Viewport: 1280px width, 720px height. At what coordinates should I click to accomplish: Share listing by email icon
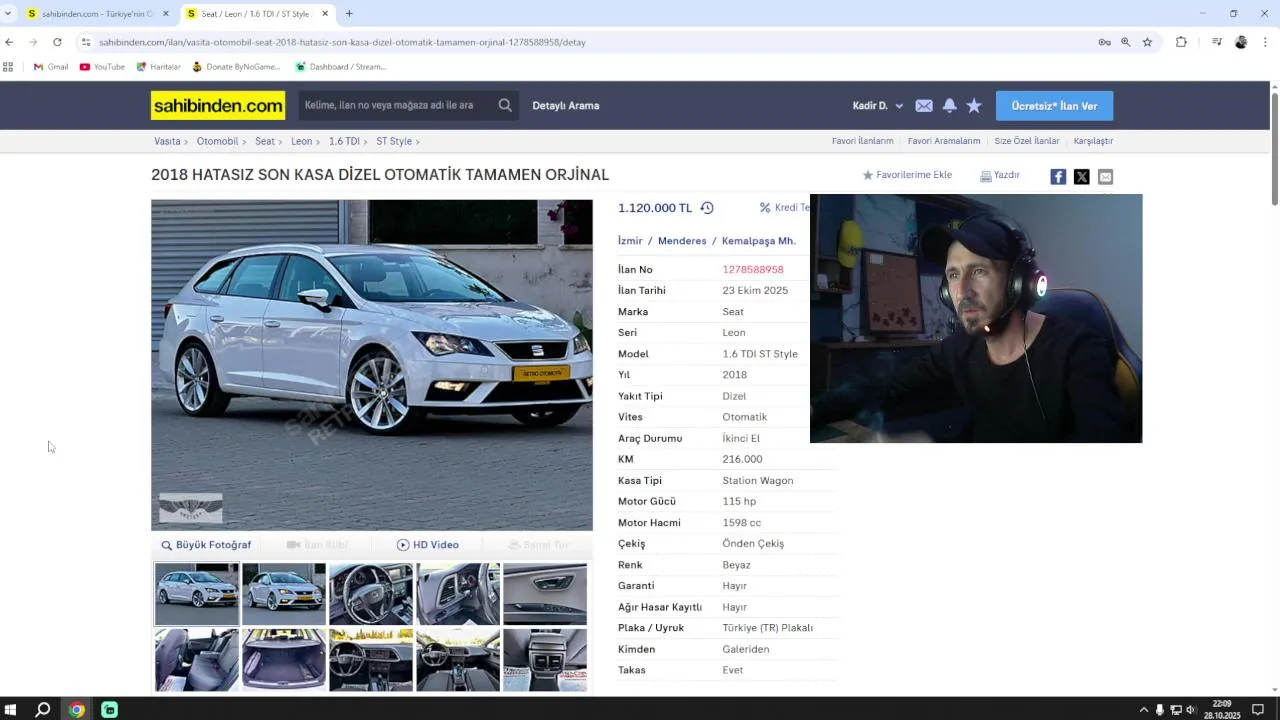coord(1105,177)
